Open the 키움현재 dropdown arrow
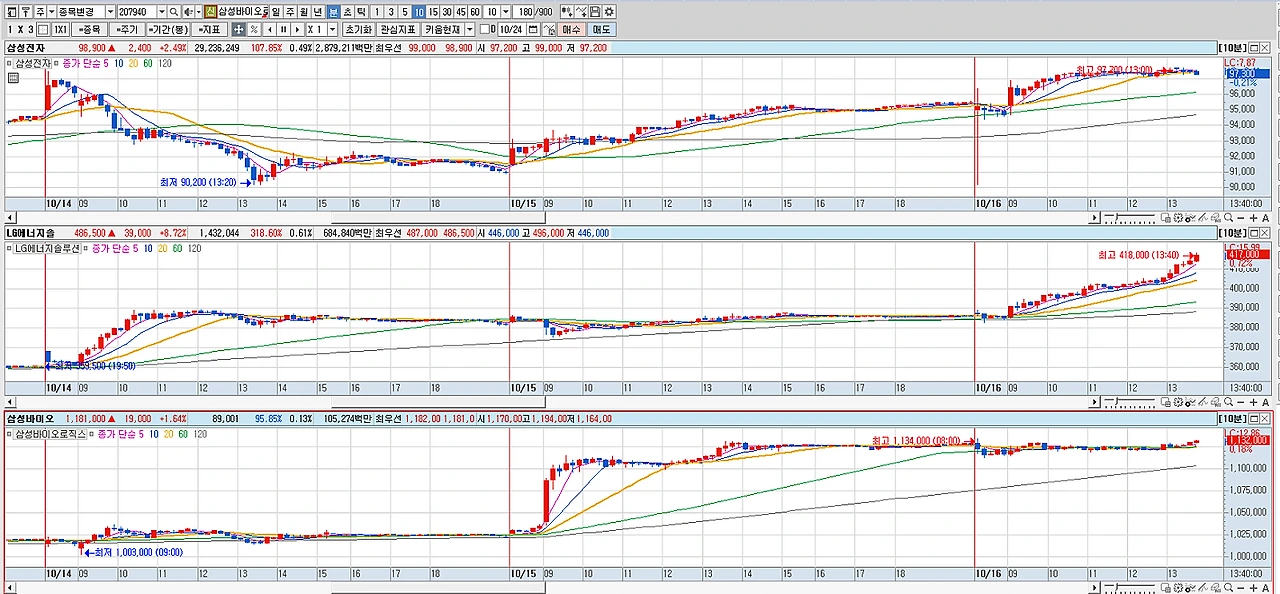This screenshot has width=1280, height=594. click(469, 29)
